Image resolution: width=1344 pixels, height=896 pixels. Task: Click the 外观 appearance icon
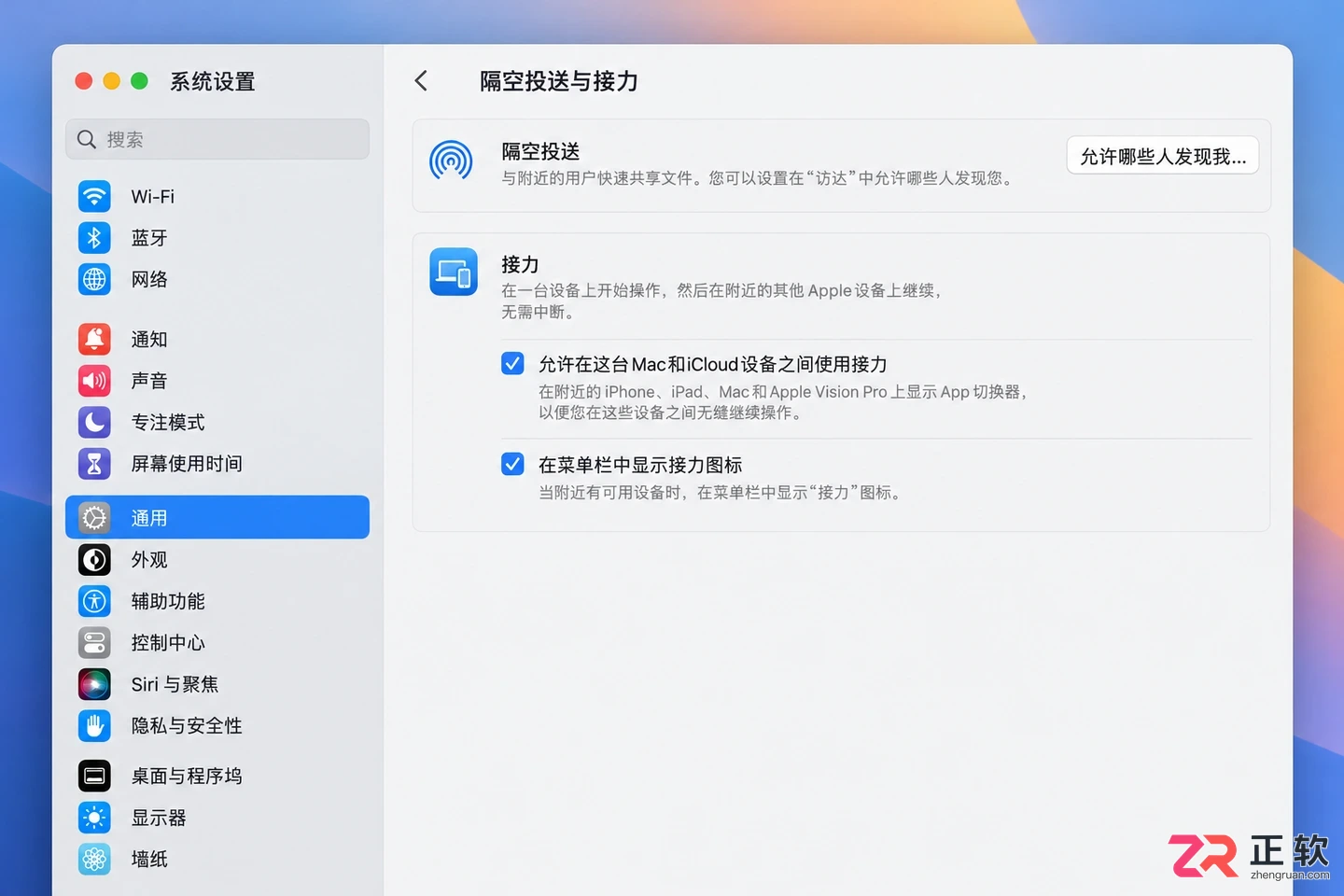(94, 560)
